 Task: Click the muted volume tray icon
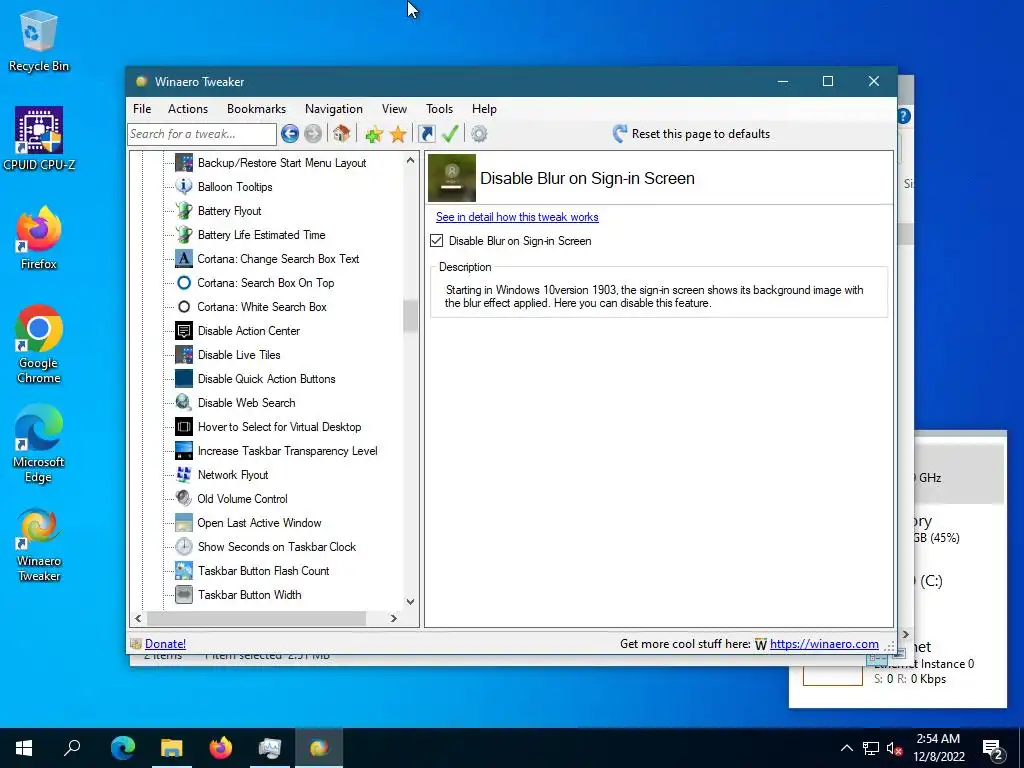click(x=894, y=748)
